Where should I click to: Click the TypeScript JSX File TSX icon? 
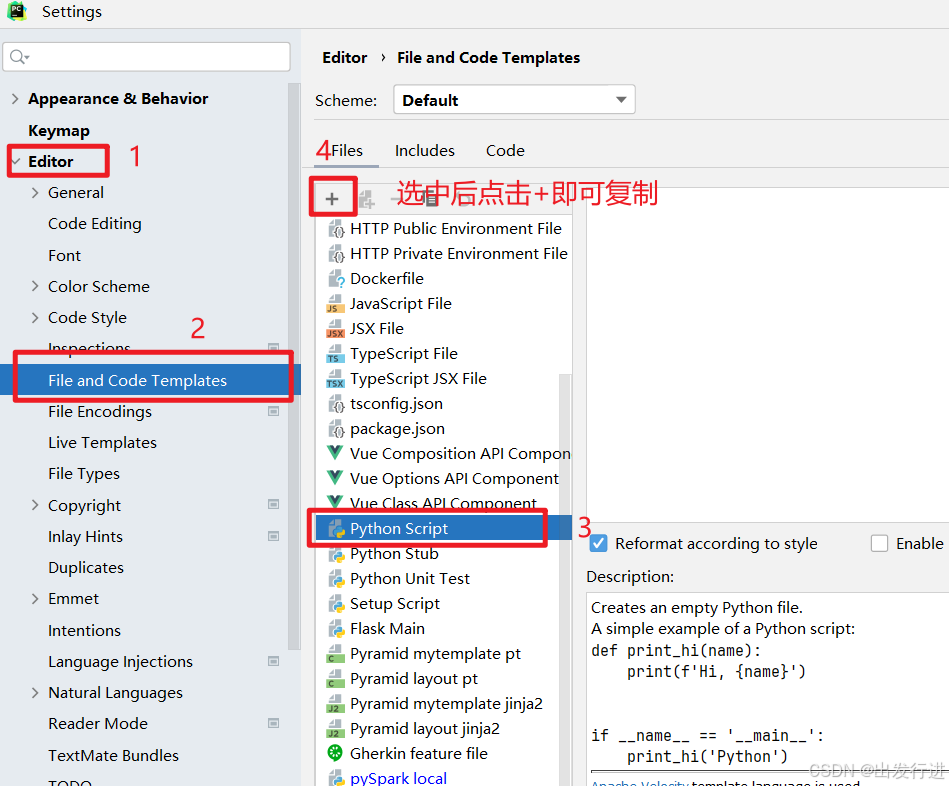pyautogui.click(x=335, y=379)
